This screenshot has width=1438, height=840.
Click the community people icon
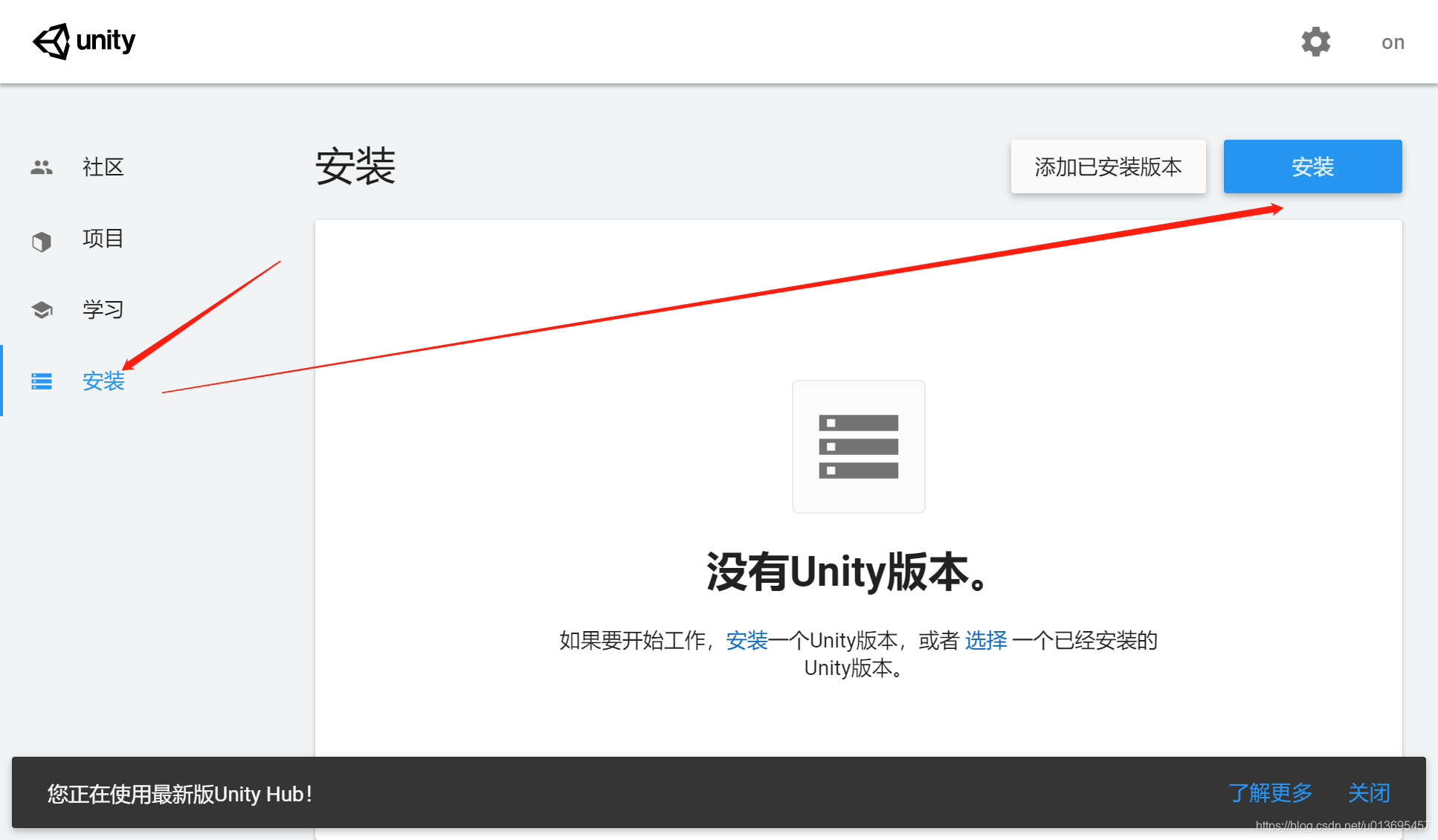pos(42,167)
